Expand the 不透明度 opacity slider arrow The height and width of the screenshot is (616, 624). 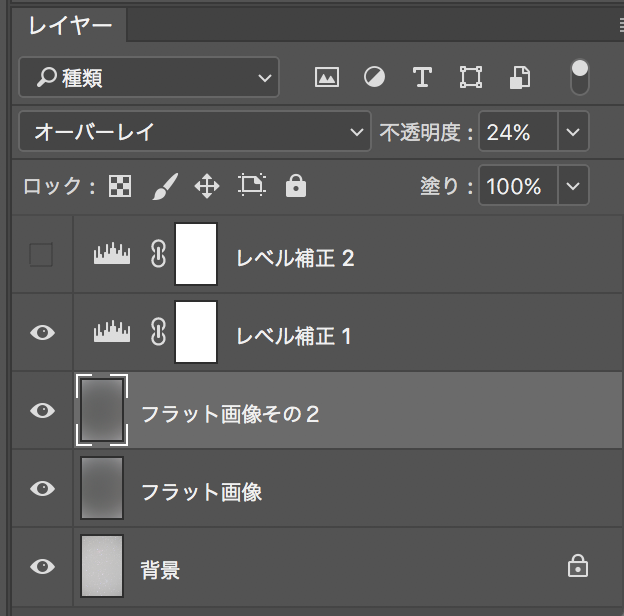(x=573, y=131)
